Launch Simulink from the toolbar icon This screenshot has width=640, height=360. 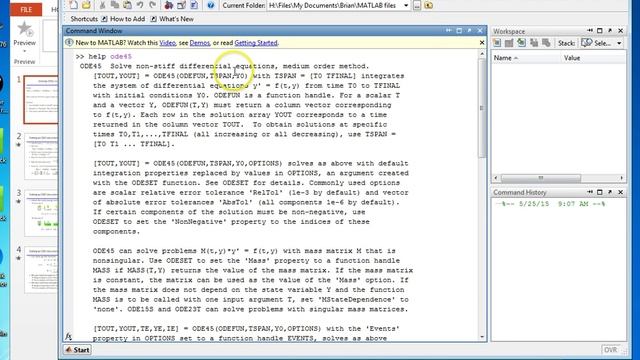[x=169, y=5]
